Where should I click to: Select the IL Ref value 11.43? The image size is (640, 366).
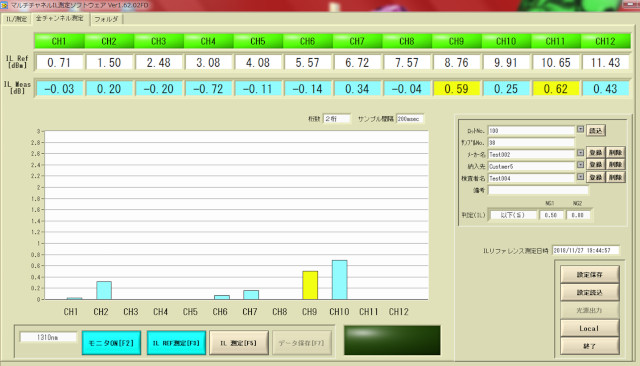point(606,62)
